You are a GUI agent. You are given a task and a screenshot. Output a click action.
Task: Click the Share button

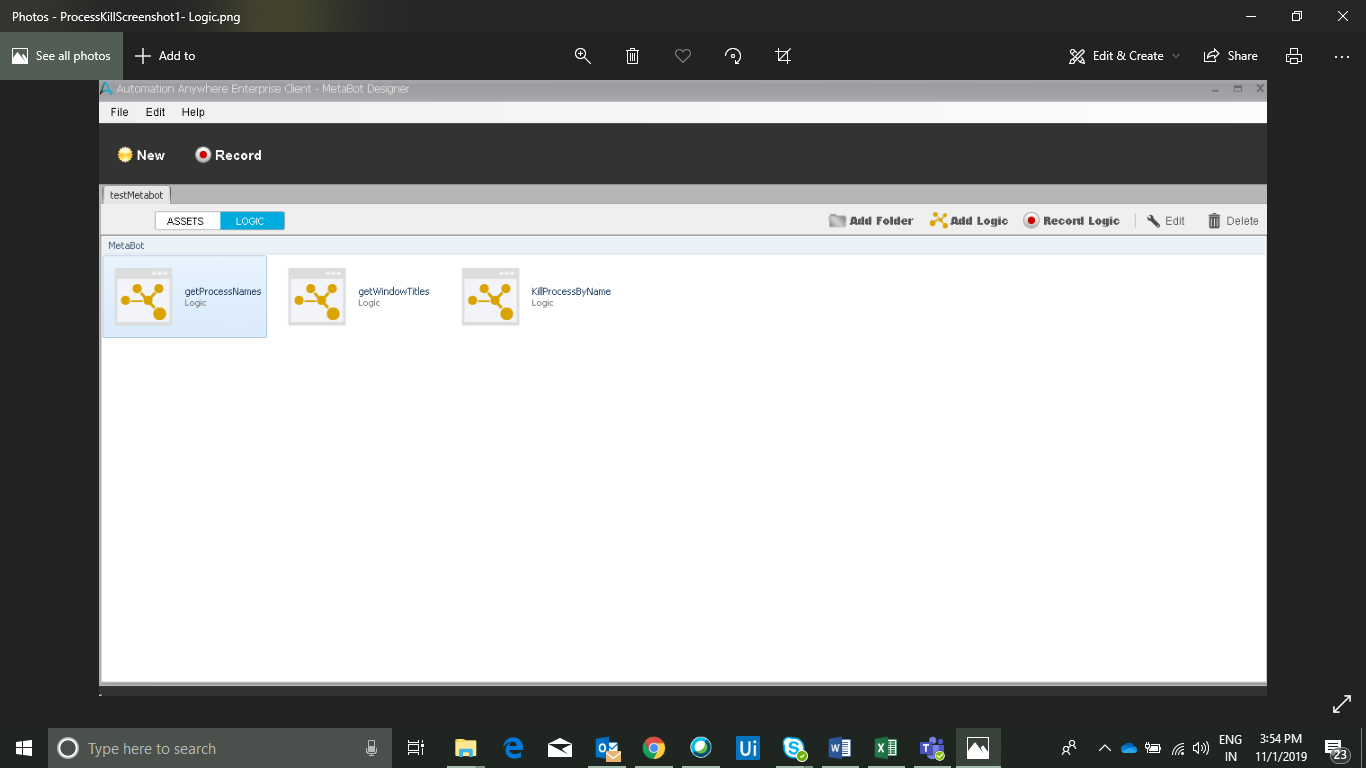click(x=1230, y=56)
